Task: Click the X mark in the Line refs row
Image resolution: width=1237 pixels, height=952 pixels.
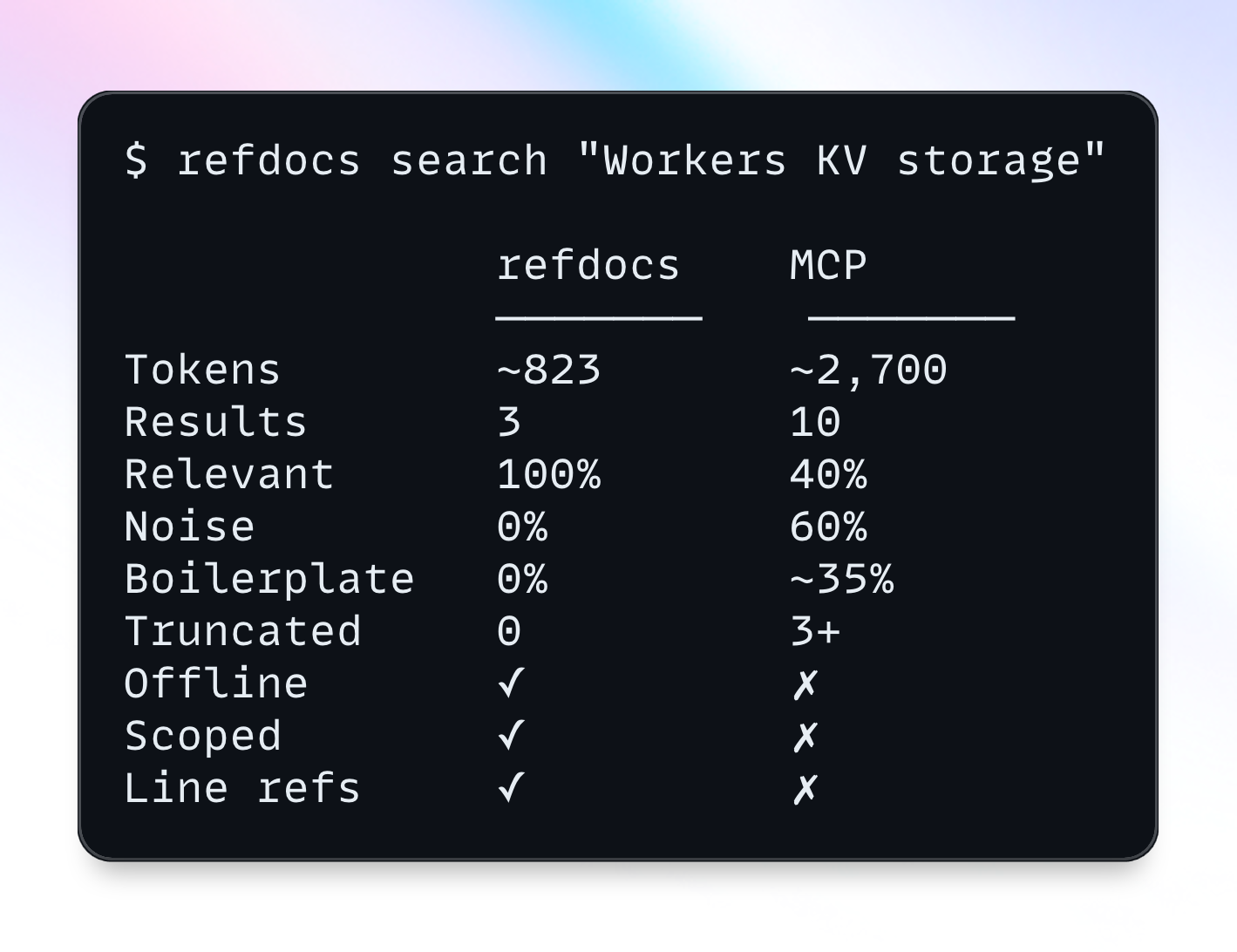Action: coord(805,789)
